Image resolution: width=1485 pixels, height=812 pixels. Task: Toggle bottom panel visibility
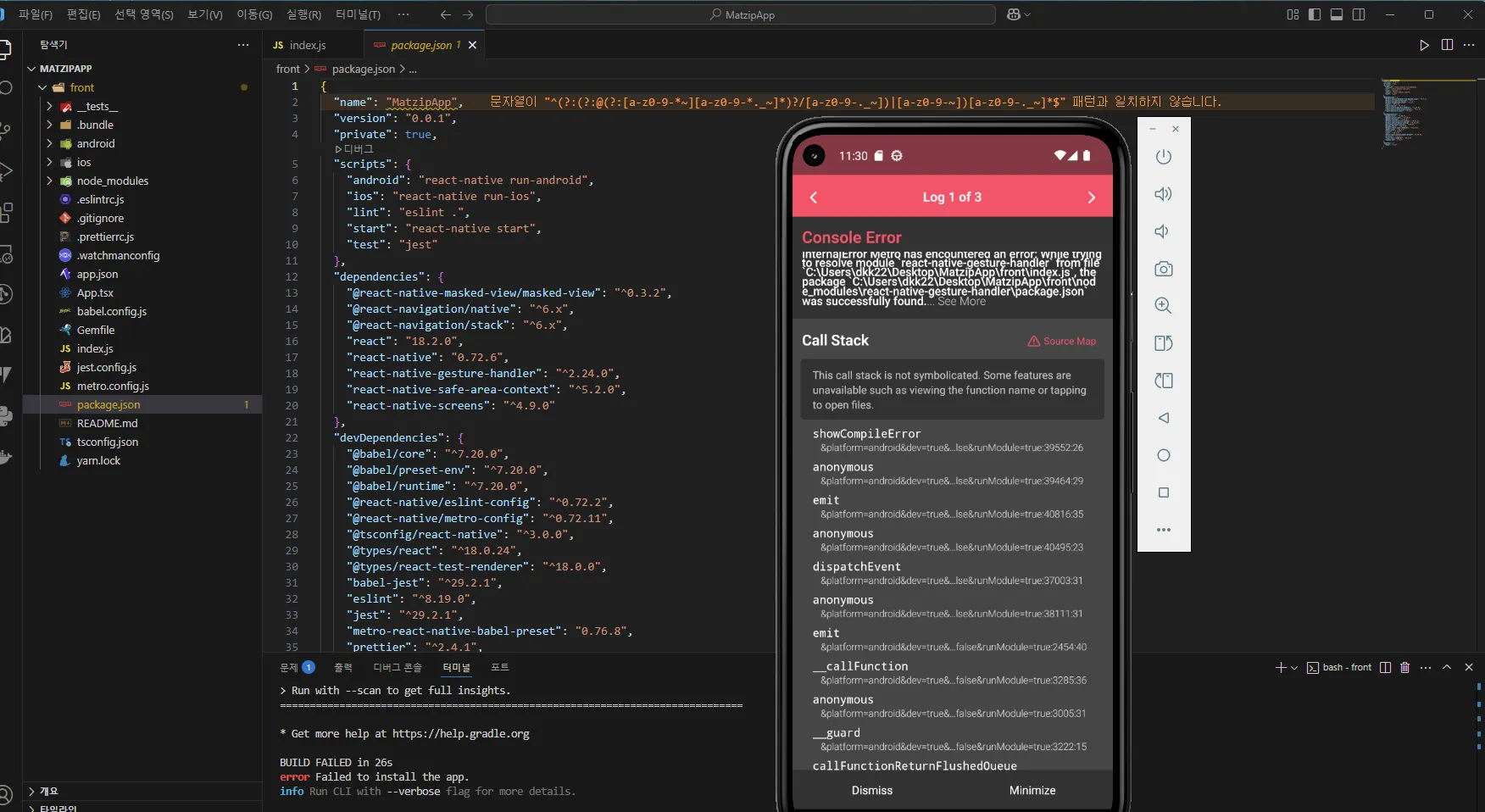(1337, 14)
